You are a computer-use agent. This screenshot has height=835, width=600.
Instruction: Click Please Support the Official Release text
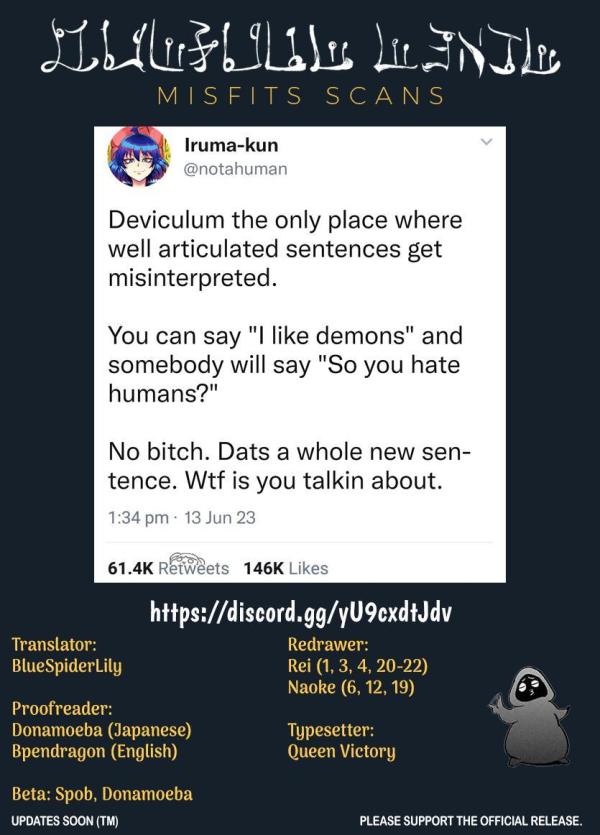point(471,821)
